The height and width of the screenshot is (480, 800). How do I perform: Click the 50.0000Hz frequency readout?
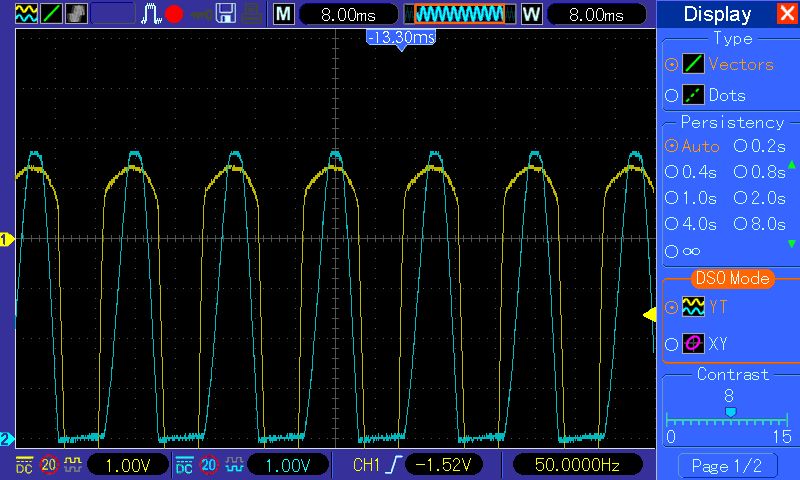tap(577, 465)
